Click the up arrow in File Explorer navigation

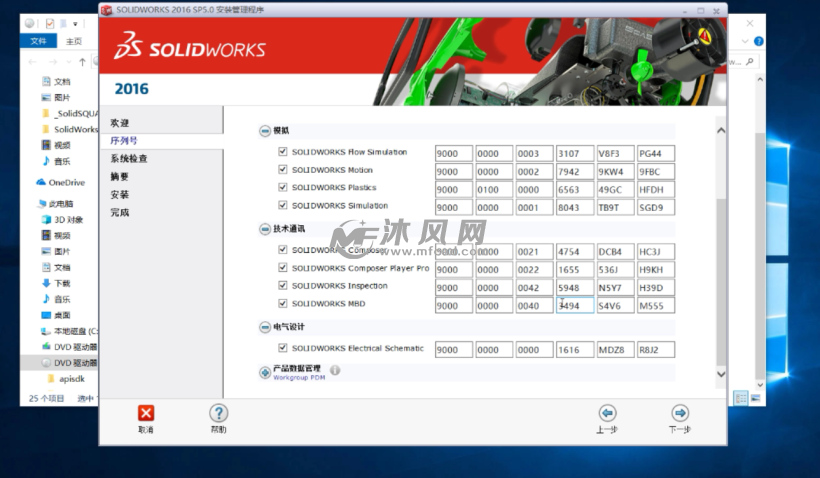click(82, 62)
